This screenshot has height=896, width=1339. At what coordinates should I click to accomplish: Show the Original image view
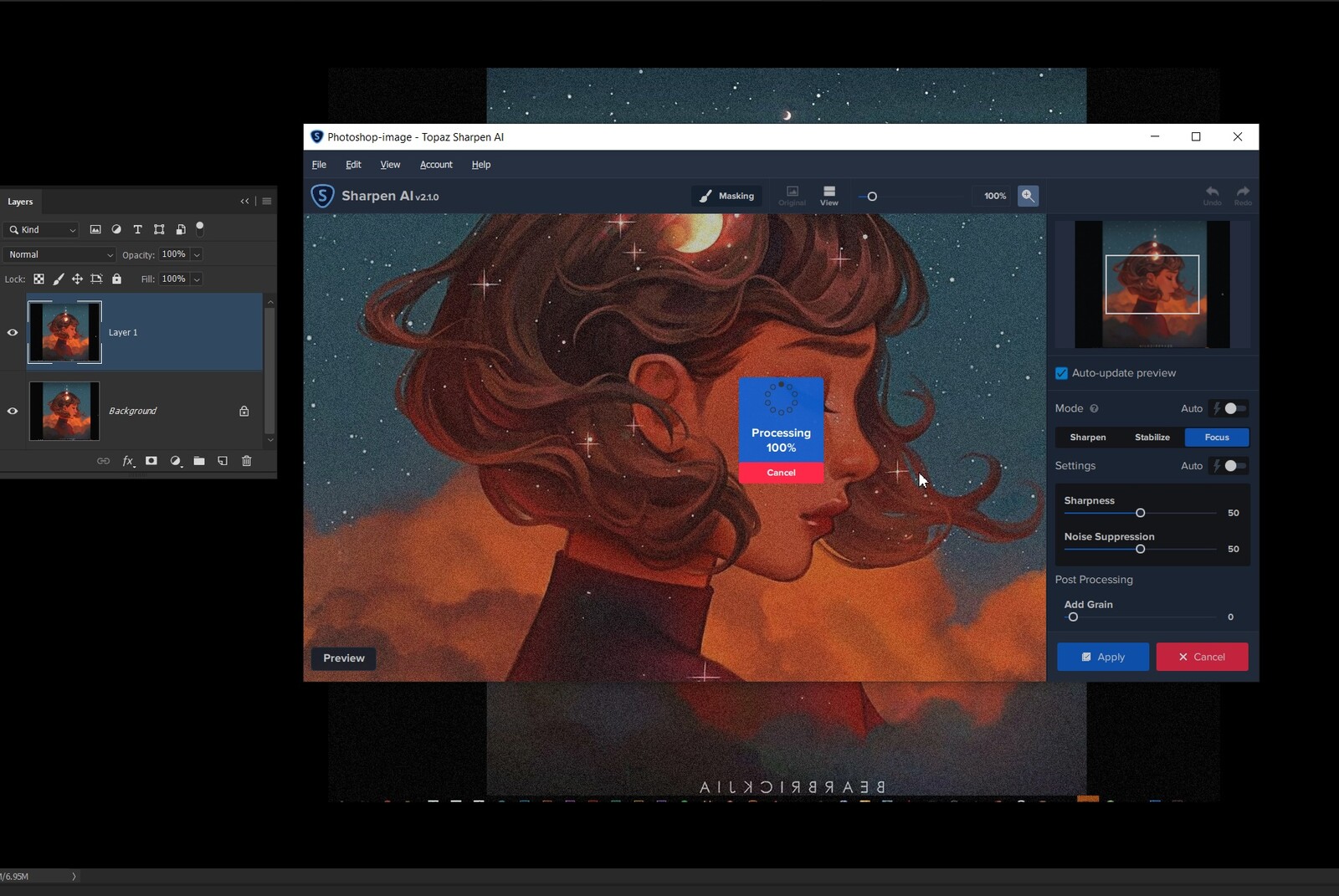point(792,196)
